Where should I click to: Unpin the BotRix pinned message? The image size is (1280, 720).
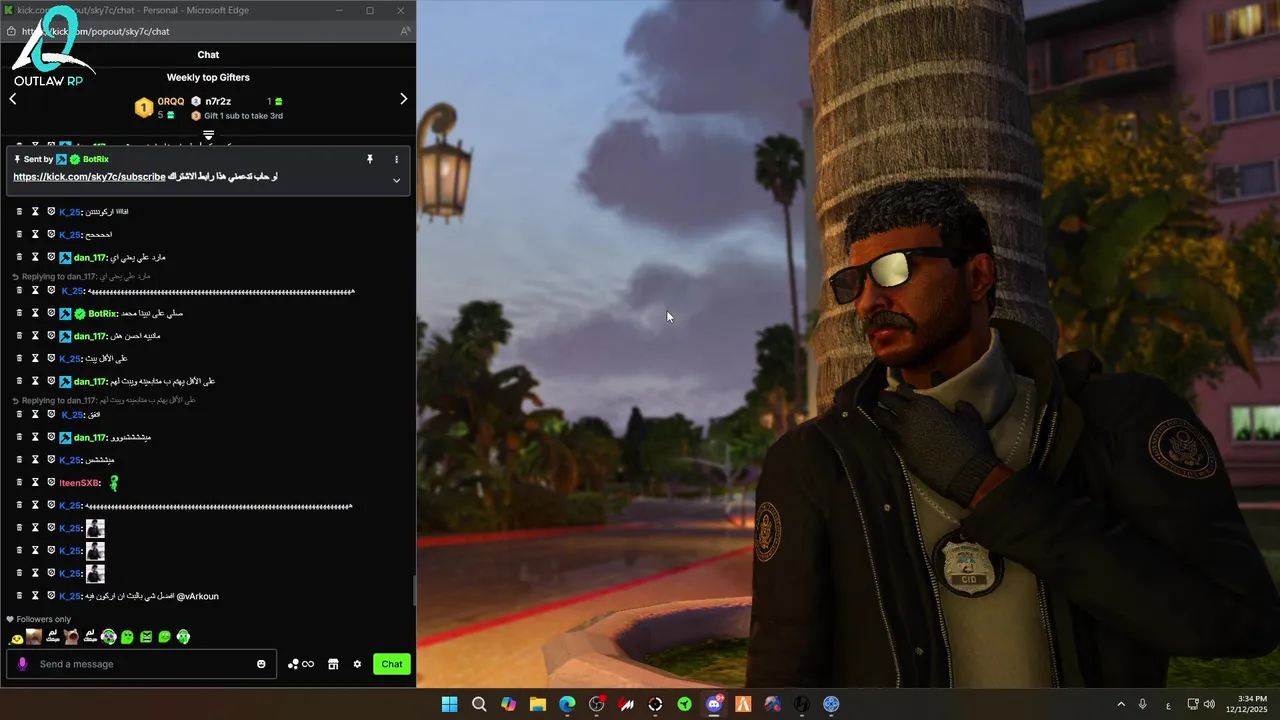[369, 159]
